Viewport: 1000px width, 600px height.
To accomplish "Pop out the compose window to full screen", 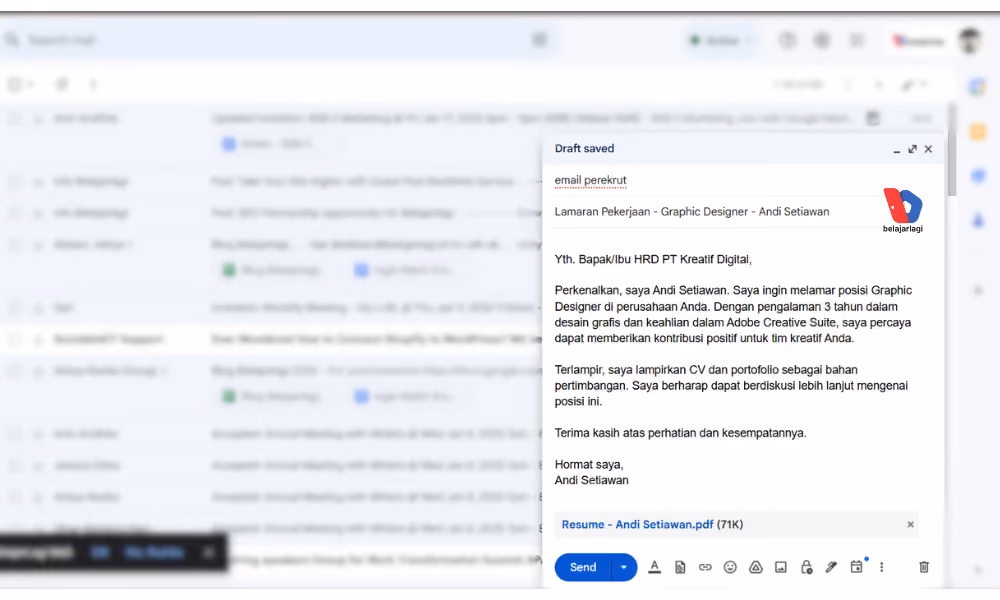I will pyautogui.click(x=913, y=149).
